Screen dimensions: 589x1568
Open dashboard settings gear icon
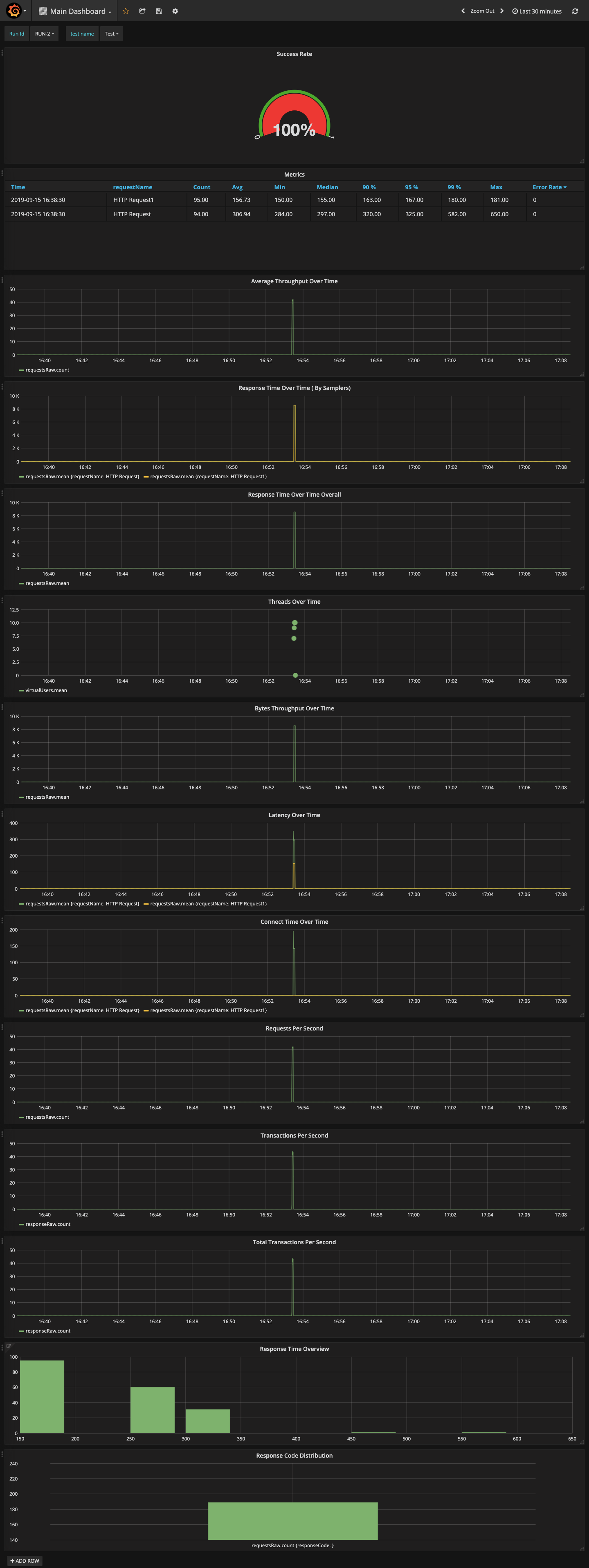[x=175, y=11]
